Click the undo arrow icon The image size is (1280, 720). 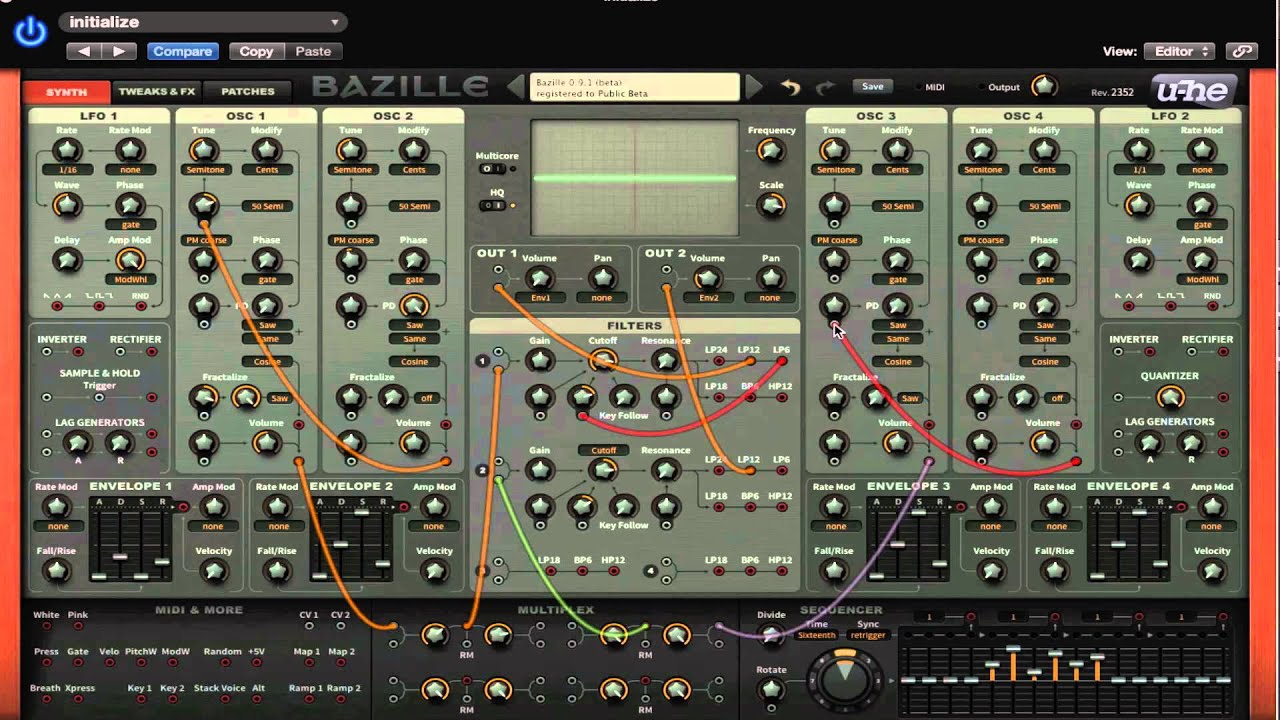tap(790, 88)
